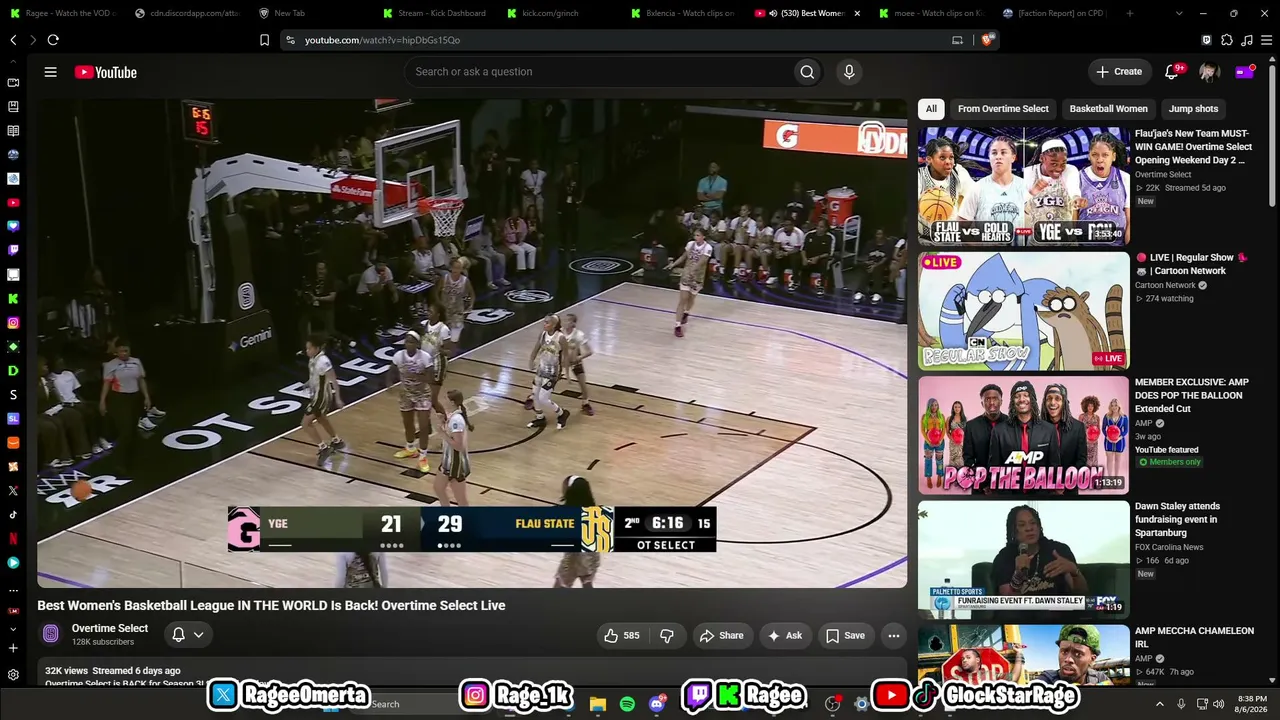Open more actions menu below the video
Viewport: 1280px width, 720px height.
point(894,636)
